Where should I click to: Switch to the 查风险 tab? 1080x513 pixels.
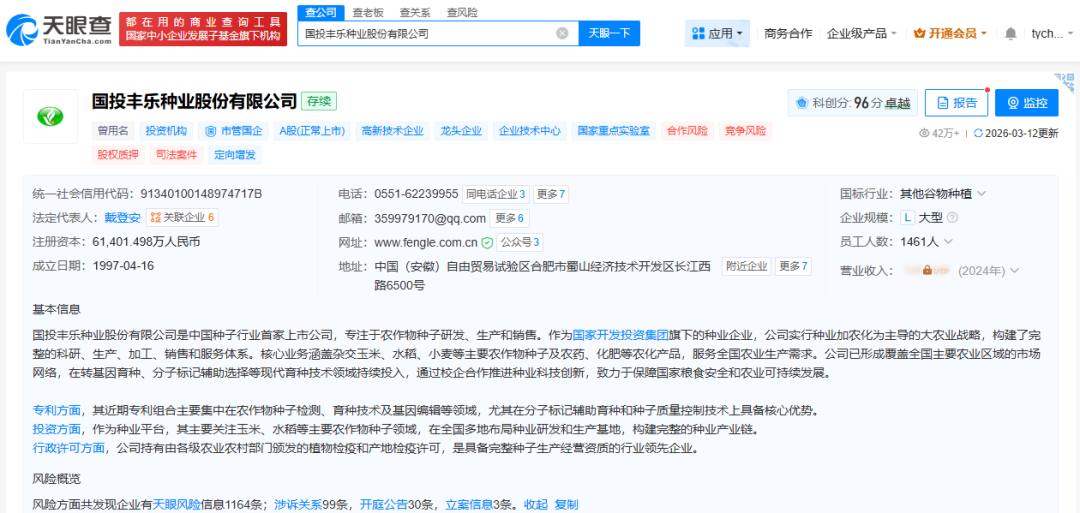(462, 12)
